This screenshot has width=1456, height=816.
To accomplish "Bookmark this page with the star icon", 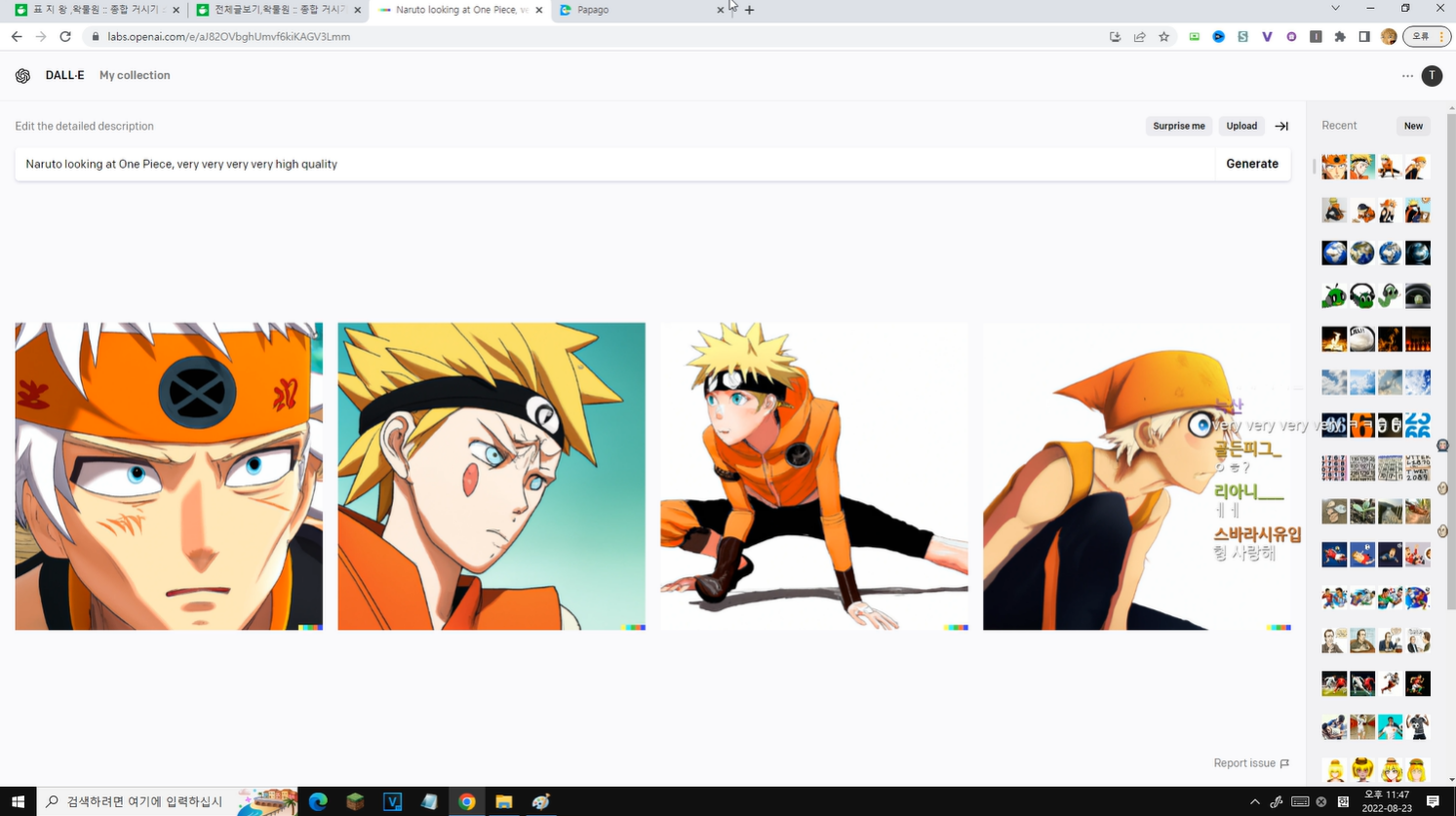I will tap(1163, 37).
